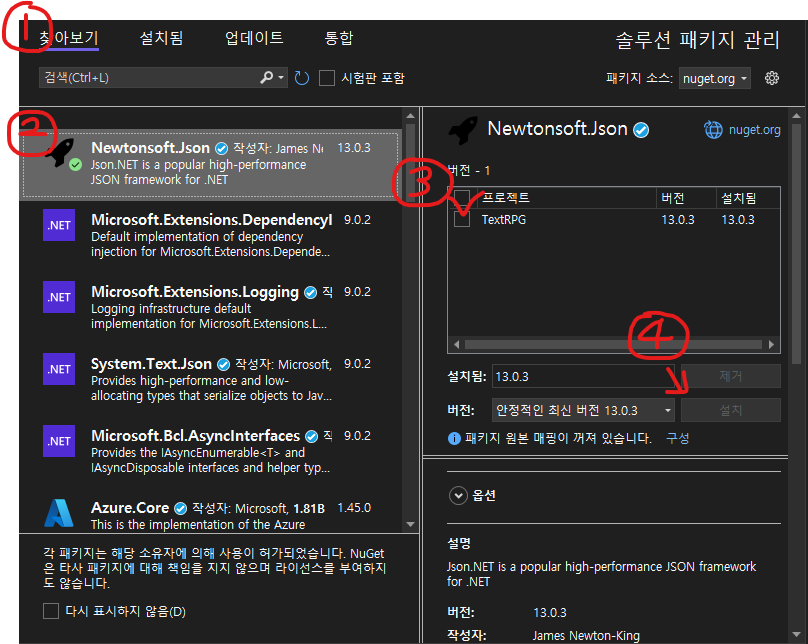Click the 프로젝트 column header
The image size is (808, 644).
coord(567,198)
